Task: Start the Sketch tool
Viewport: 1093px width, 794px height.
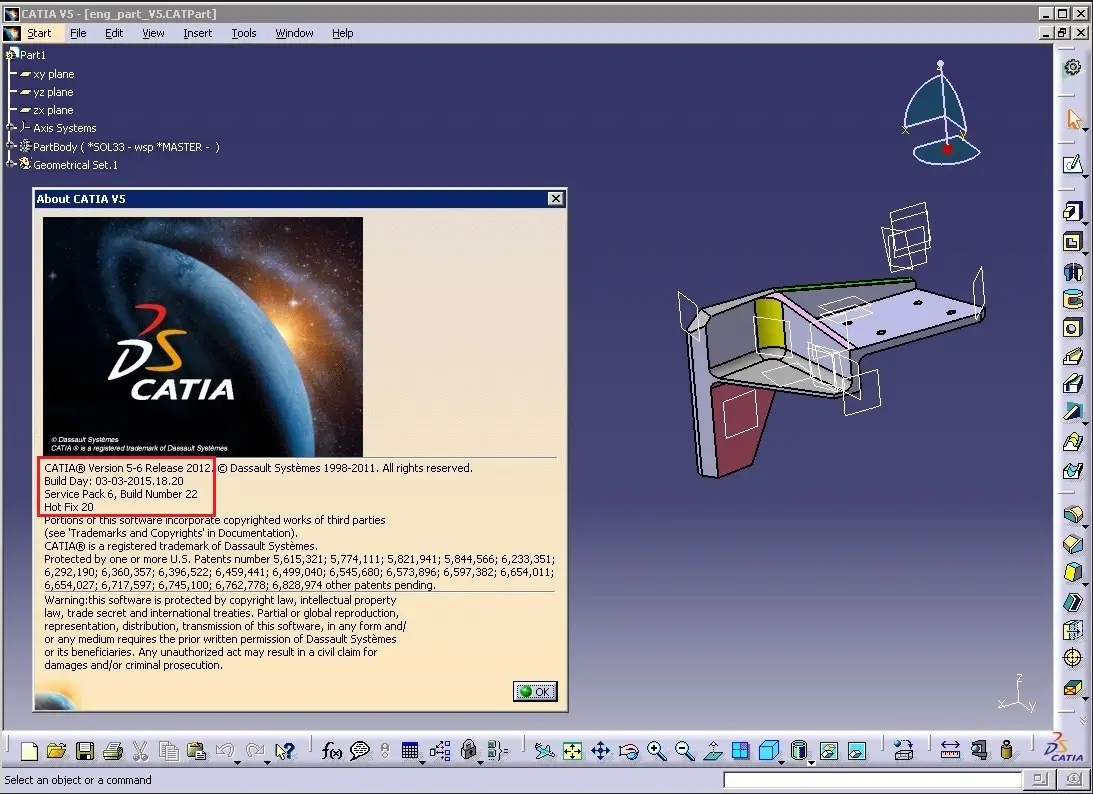Action: click(1073, 165)
